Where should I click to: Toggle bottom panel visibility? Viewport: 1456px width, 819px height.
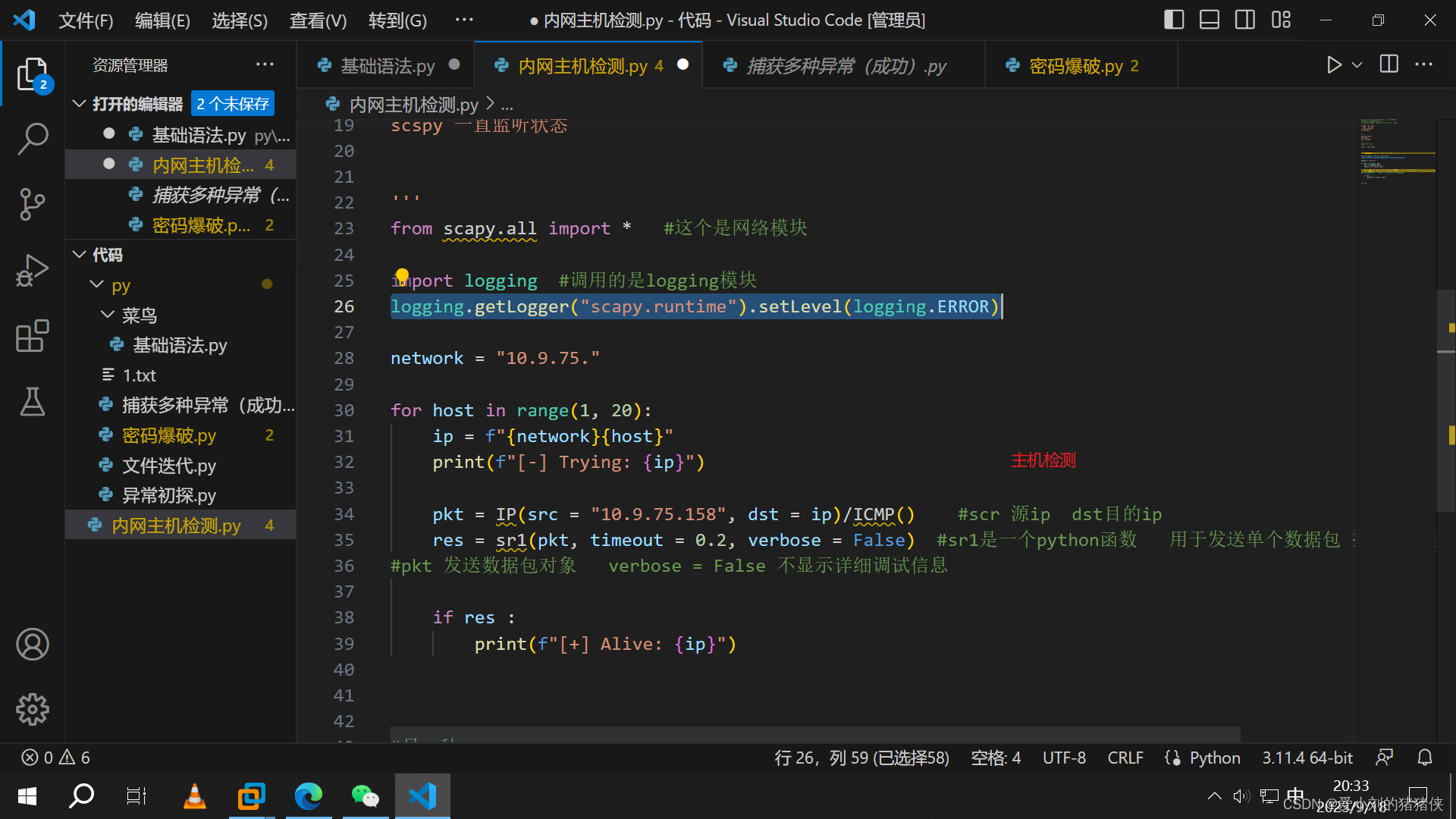tap(1210, 20)
